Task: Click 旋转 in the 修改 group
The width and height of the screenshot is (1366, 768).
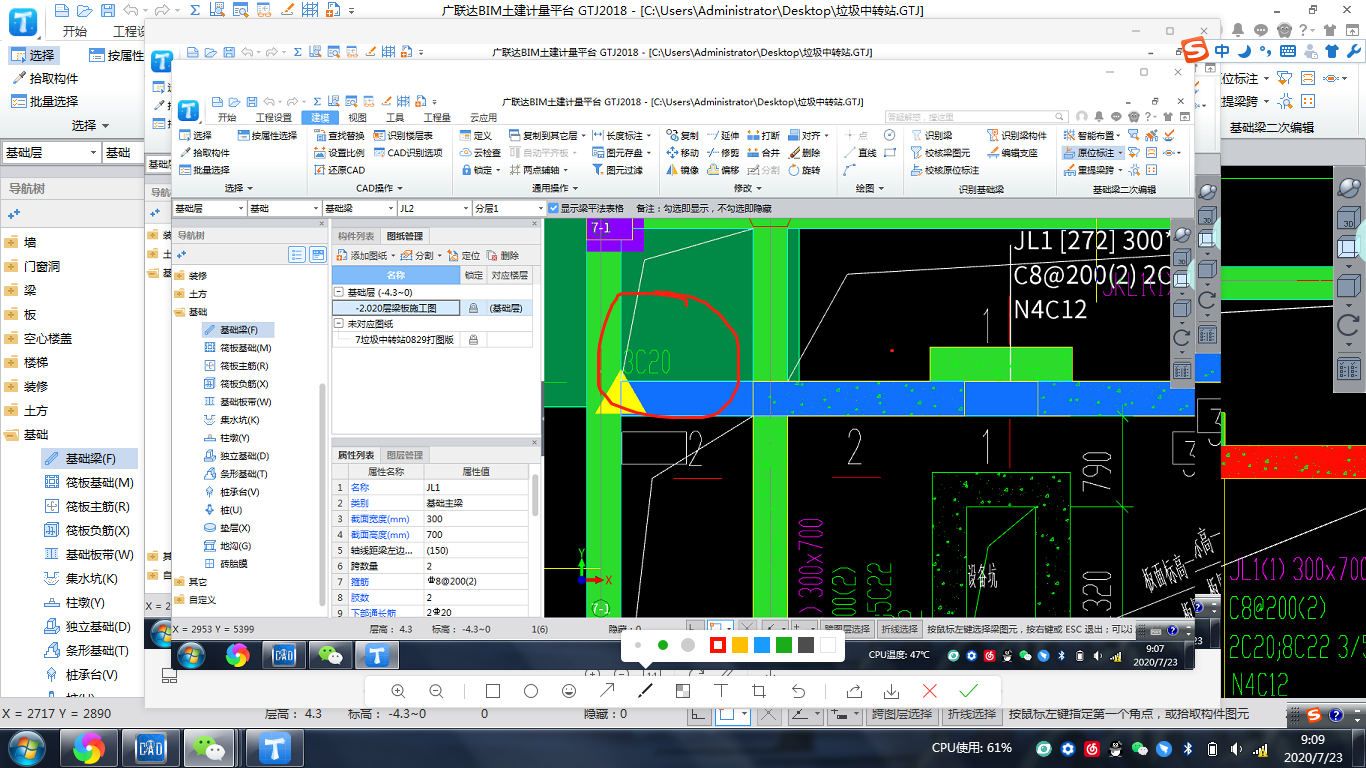Action: [x=803, y=170]
